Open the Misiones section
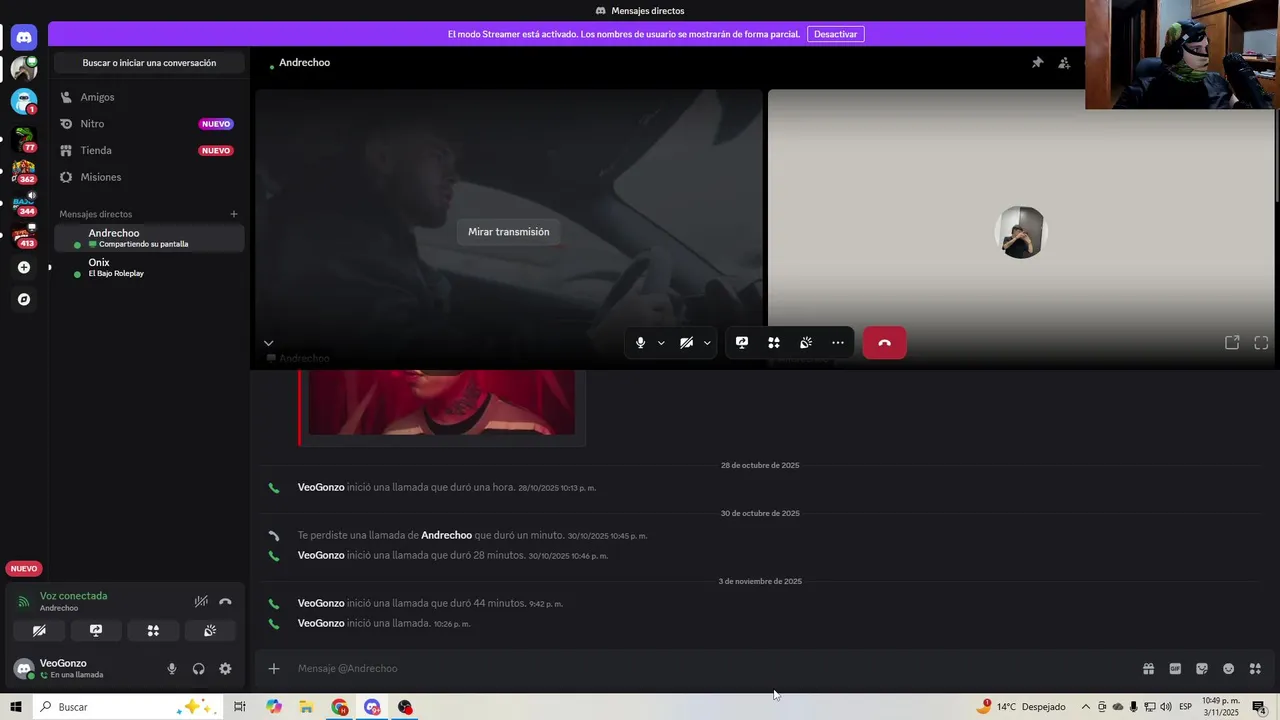The width and height of the screenshot is (1280, 720). click(x=149, y=177)
